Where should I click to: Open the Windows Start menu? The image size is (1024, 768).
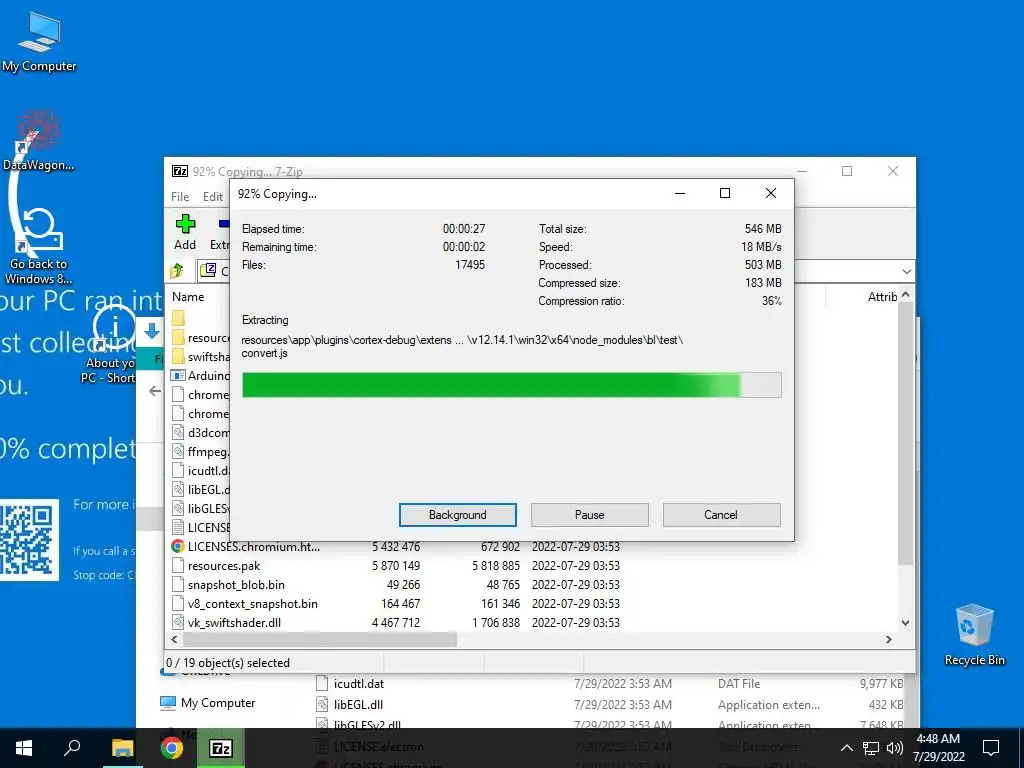[24, 748]
